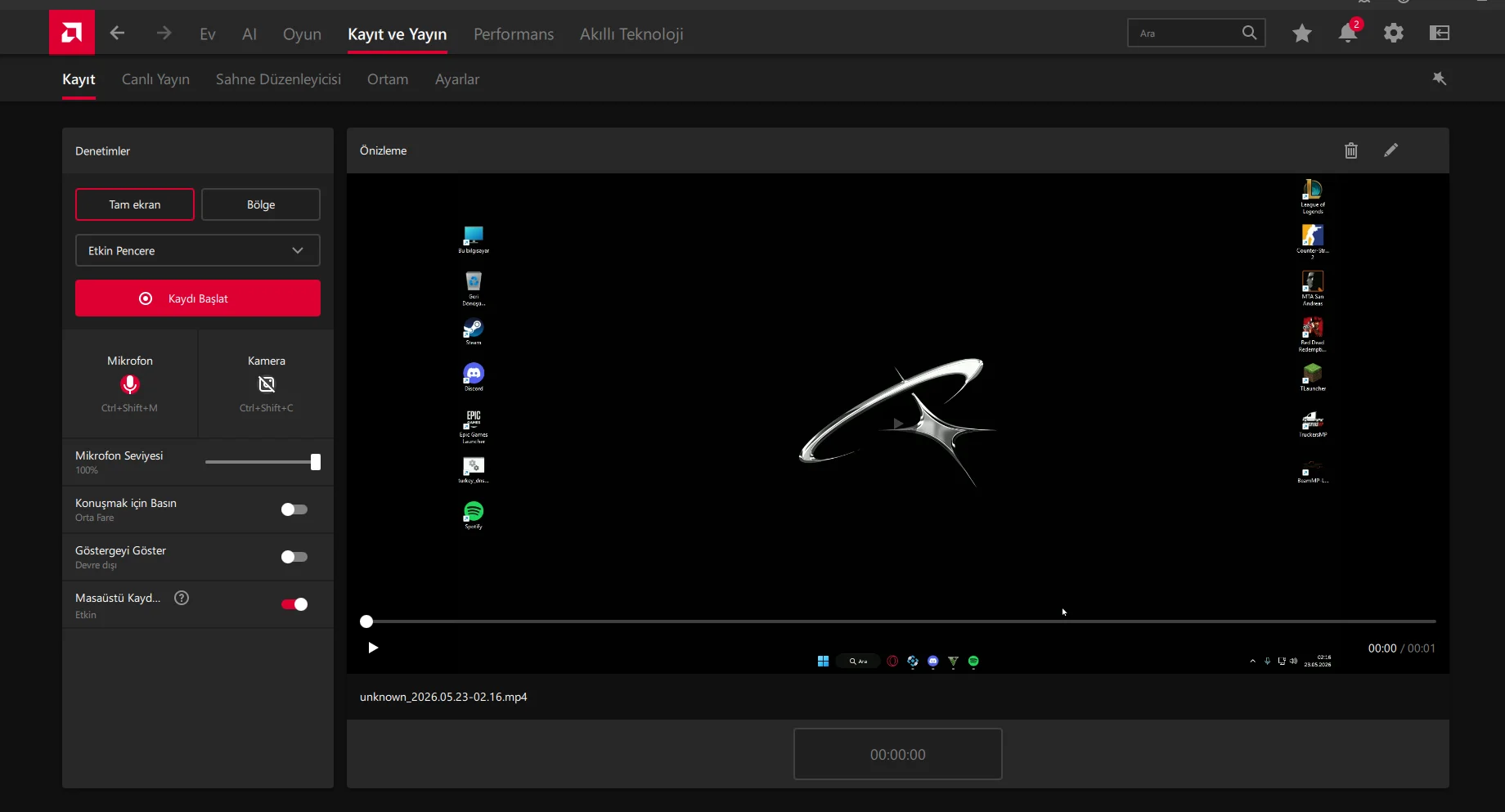
Task: Click MTA San Andreas icon in preview
Action: point(1313,287)
